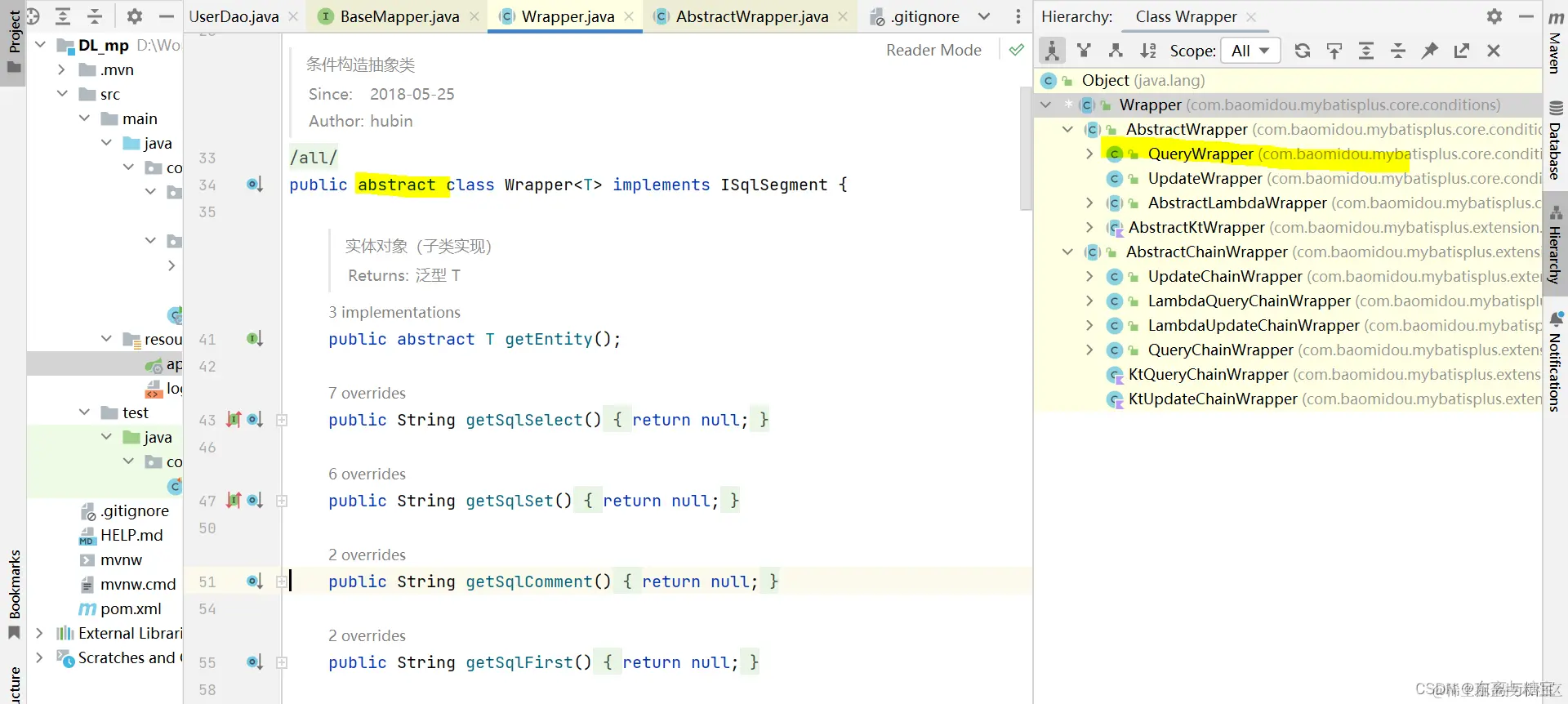The height and width of the screenshot is (704, 1568).
Task: Toggle alphabetical sort in Hierarchy panel
Action: [1148, 51]
